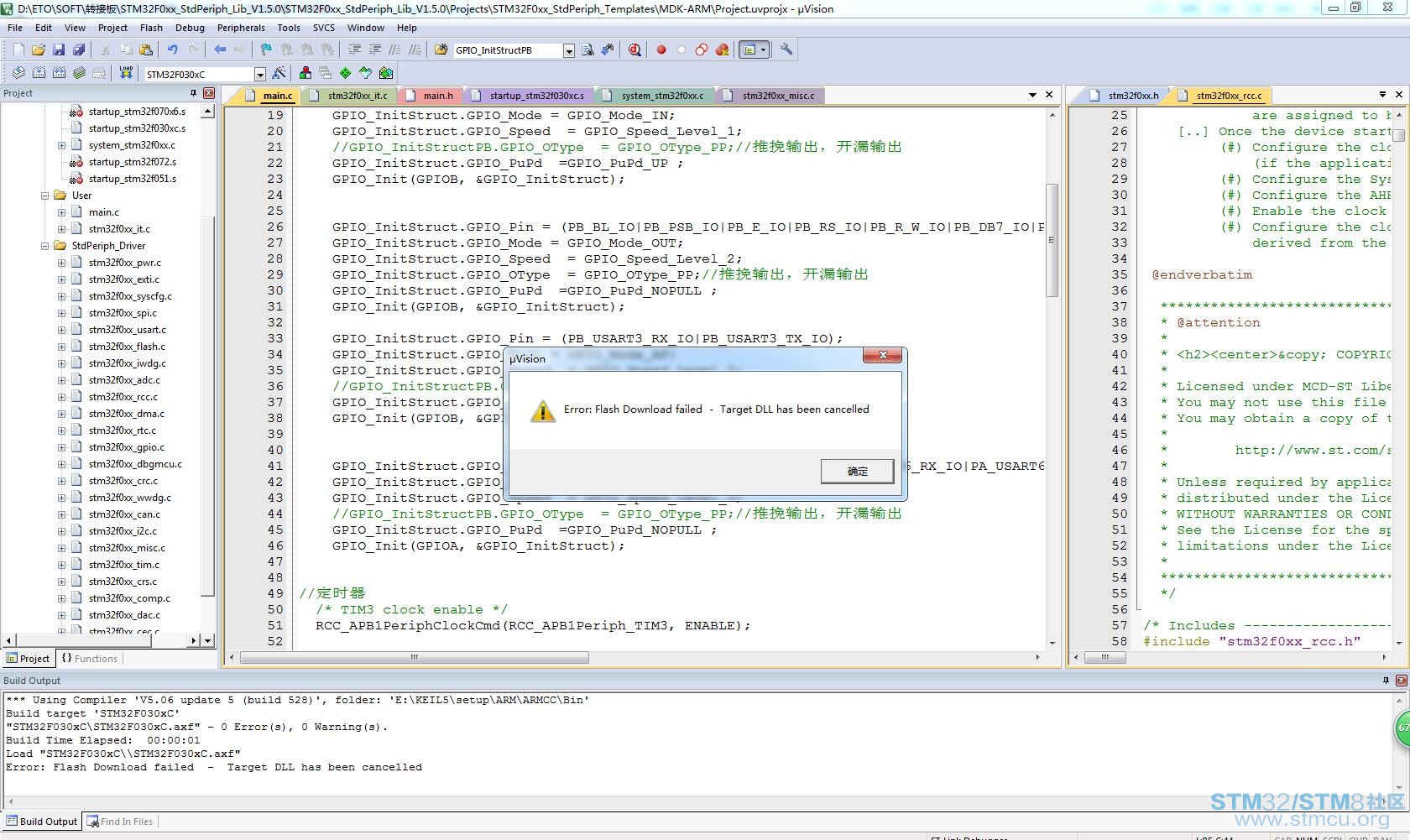Expand system_stm32f0xx.c tree node

[x=61, y=145]
